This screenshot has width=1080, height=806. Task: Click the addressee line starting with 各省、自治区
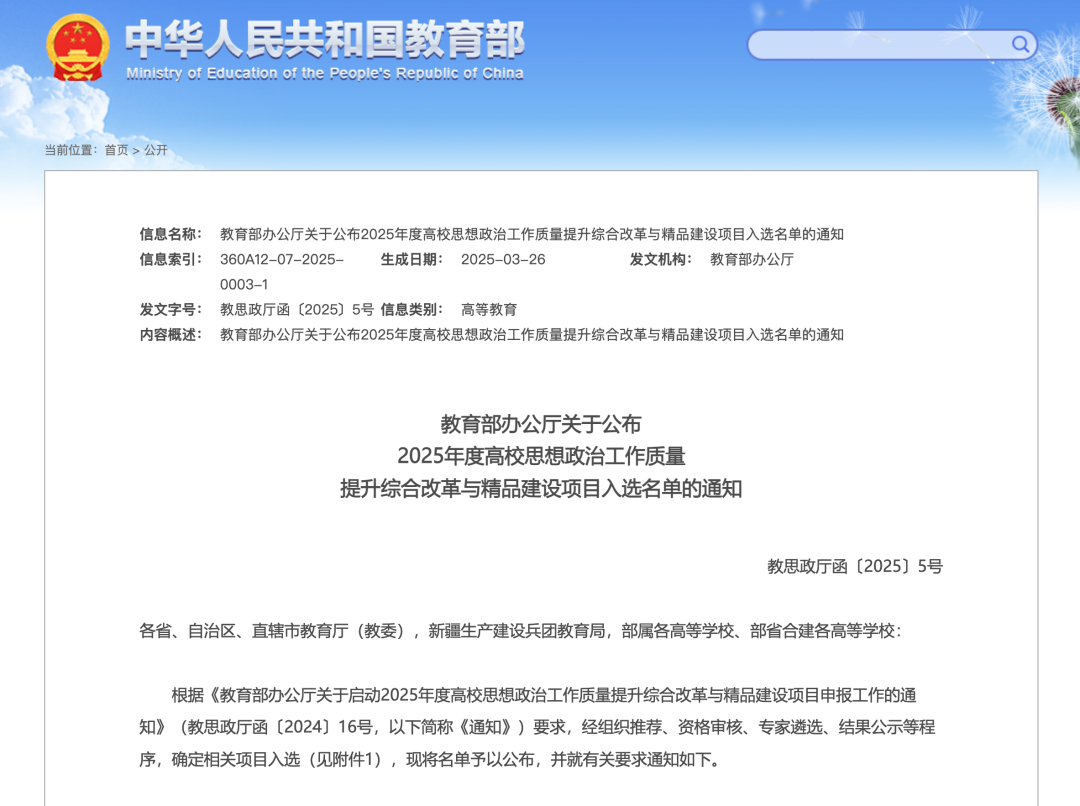[519, 630]
